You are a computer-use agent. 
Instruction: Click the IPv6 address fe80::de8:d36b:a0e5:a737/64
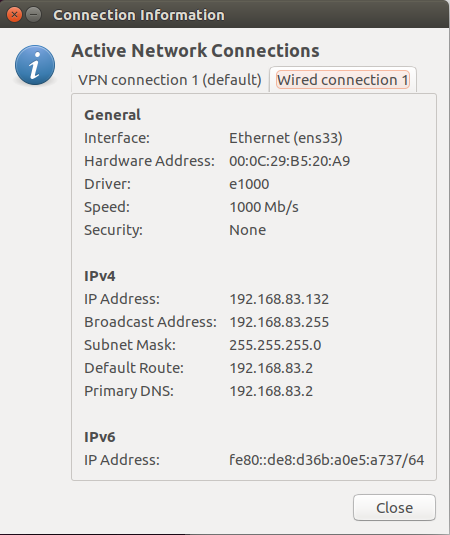click(326, 460)
